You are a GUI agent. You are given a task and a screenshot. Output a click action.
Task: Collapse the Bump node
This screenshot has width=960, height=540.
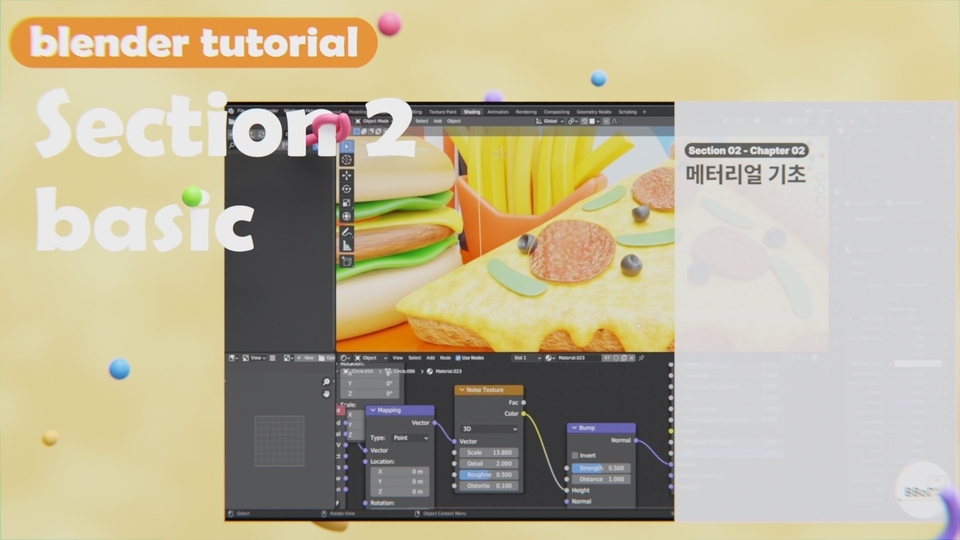[x=574, y=428]
